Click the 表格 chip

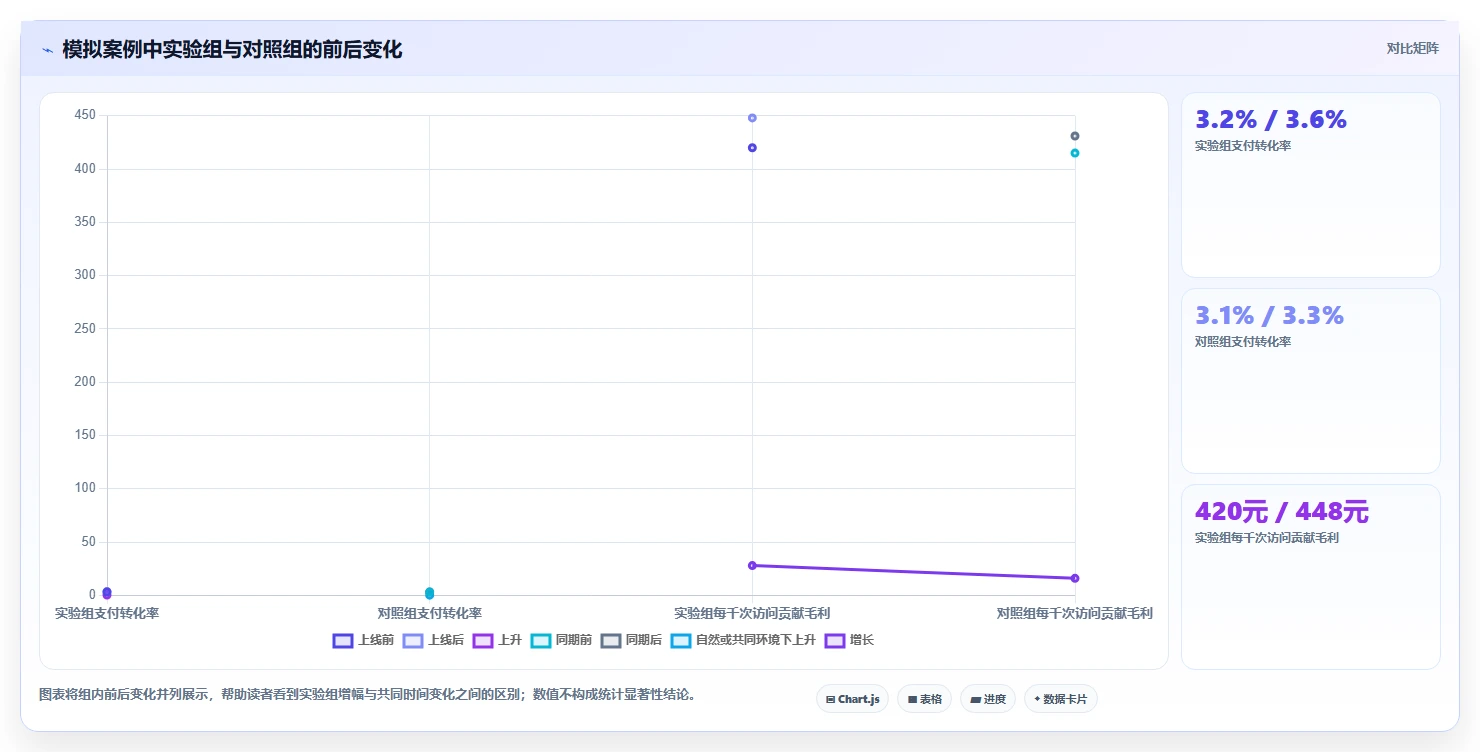924,699
